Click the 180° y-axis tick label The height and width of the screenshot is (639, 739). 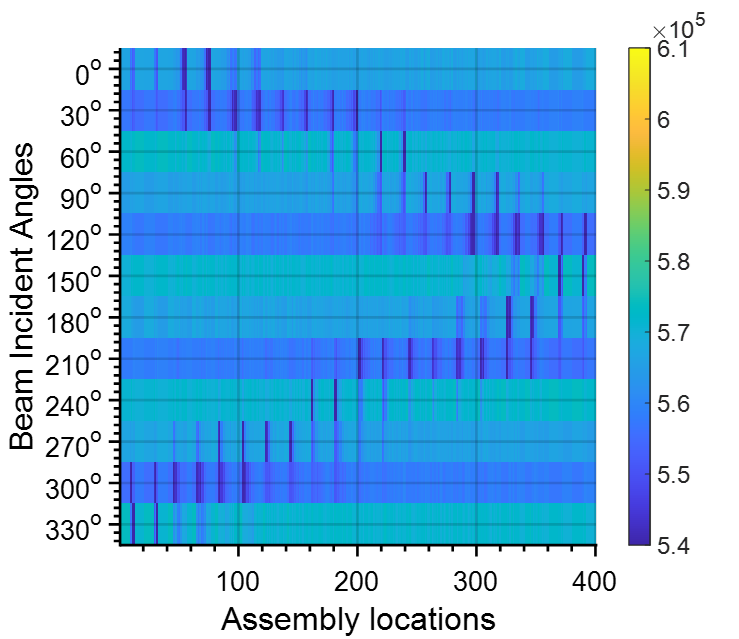pyautogui.click(x=74, y=322)
